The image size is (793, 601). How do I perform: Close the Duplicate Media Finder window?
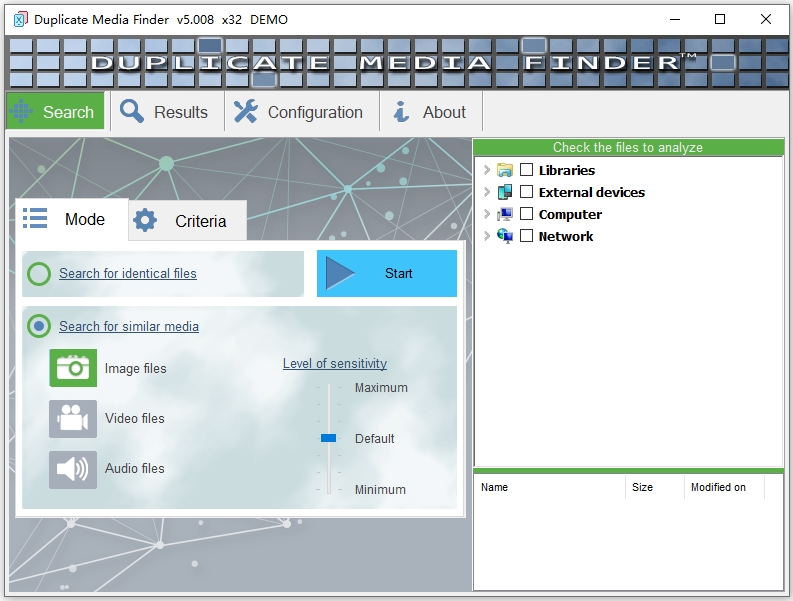tap(765, 20)
